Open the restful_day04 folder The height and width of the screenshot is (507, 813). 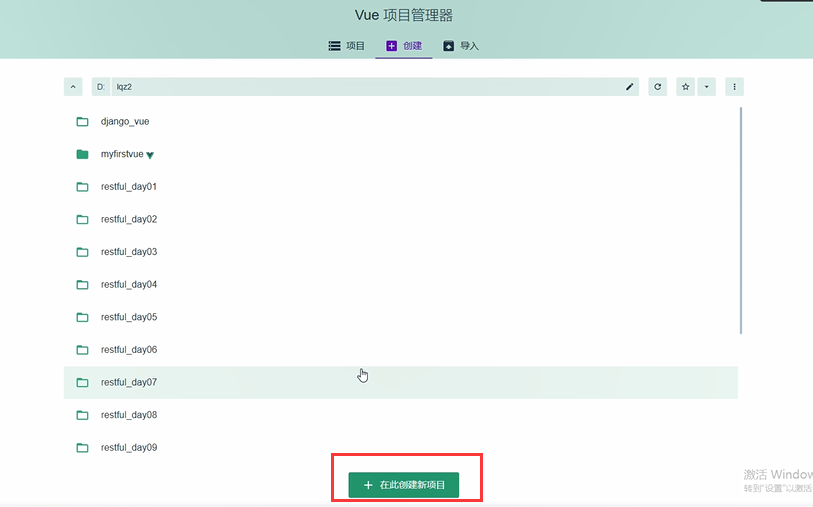401,285
